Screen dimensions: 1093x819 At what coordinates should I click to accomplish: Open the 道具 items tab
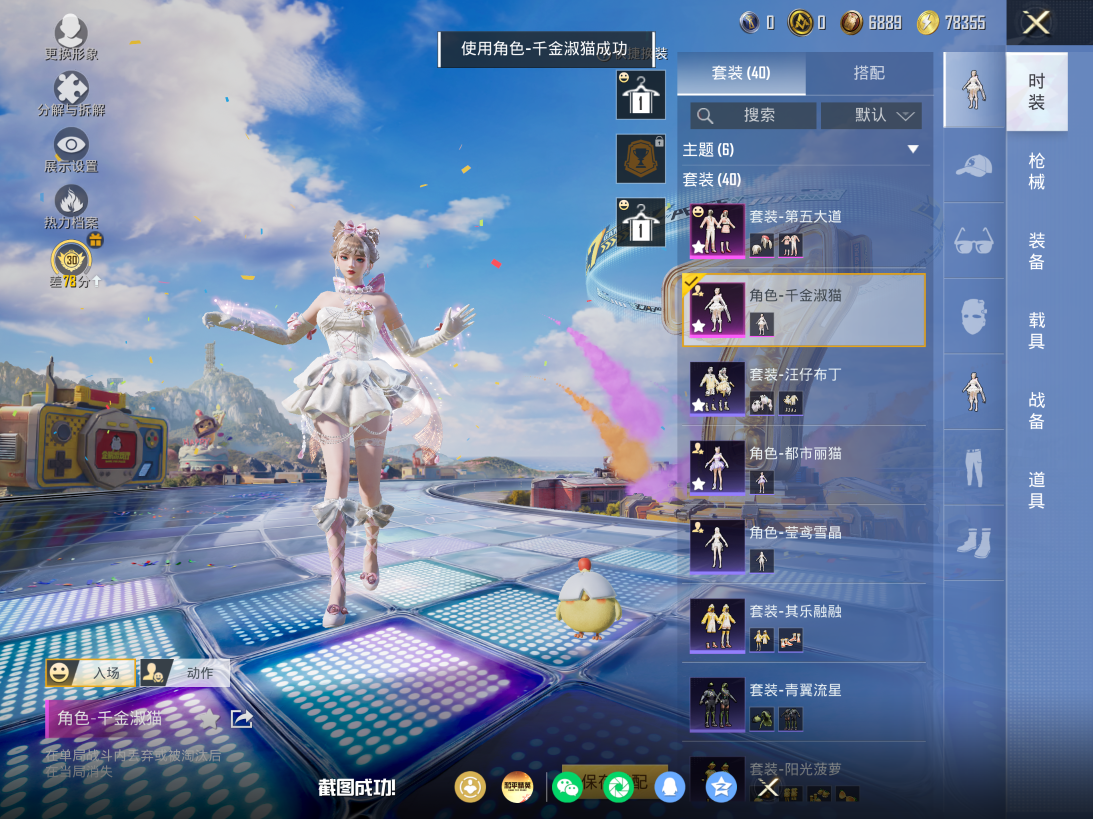tap(1037, 490)
